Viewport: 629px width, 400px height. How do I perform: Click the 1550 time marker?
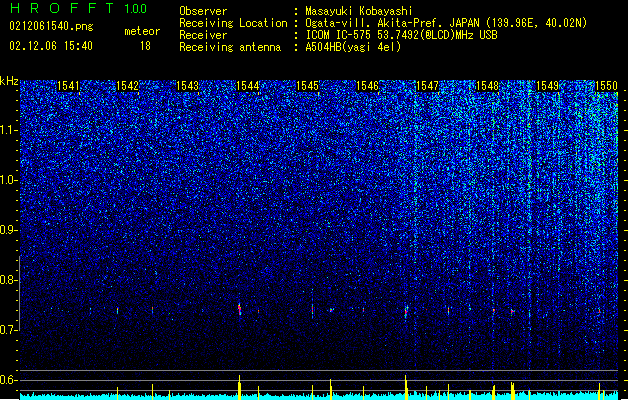click(x=606, y=86)
